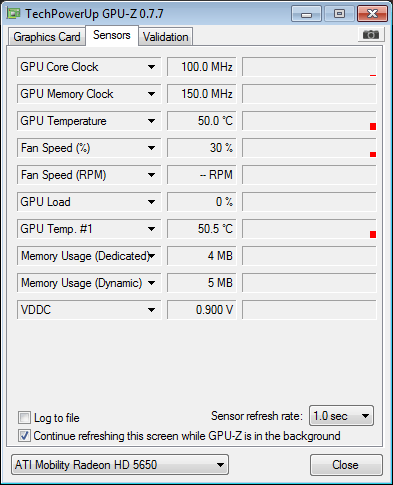Select GPU from ATI Mobility Radeon dropdown

pos(120,465)
